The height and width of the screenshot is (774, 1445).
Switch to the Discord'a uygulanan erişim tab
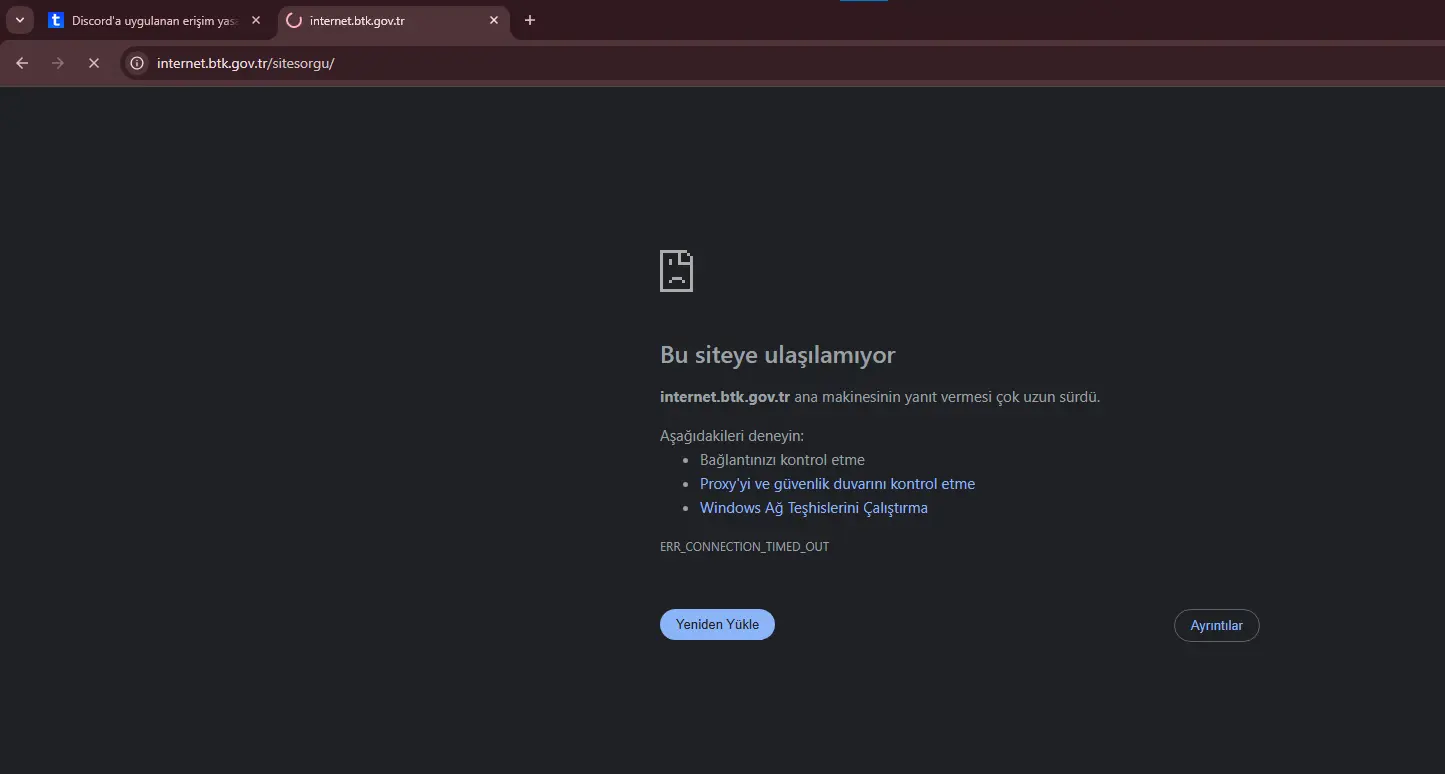155,20
